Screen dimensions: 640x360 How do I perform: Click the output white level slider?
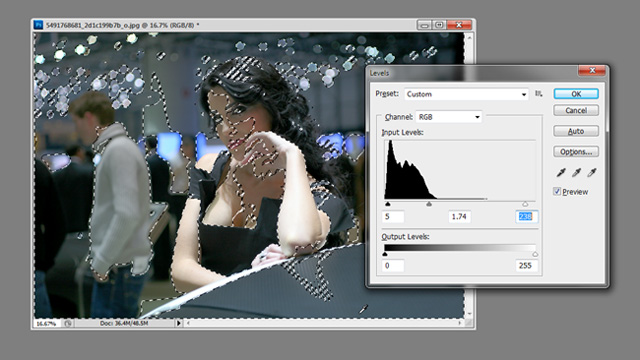coord(535,254)
